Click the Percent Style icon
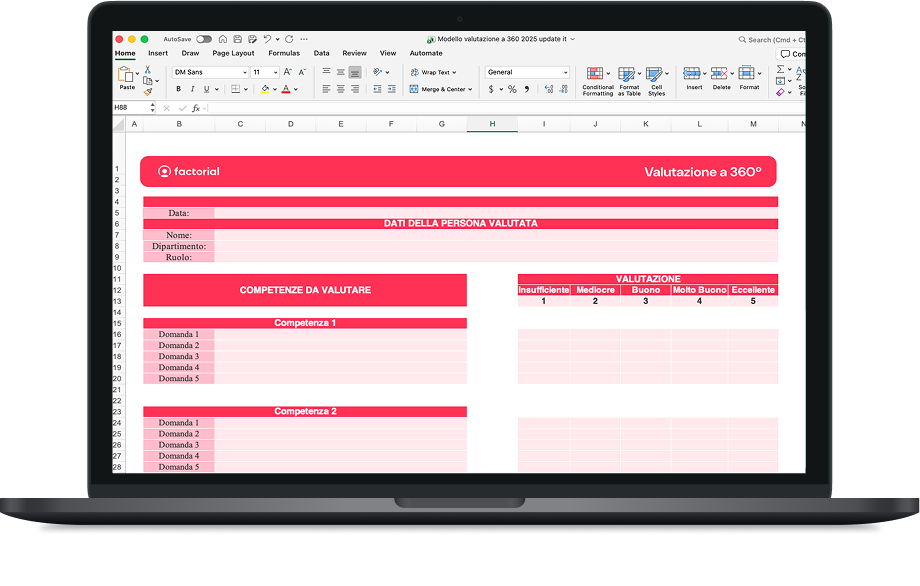920x586 pixels. pyautogui.click(x=512, y=89)
